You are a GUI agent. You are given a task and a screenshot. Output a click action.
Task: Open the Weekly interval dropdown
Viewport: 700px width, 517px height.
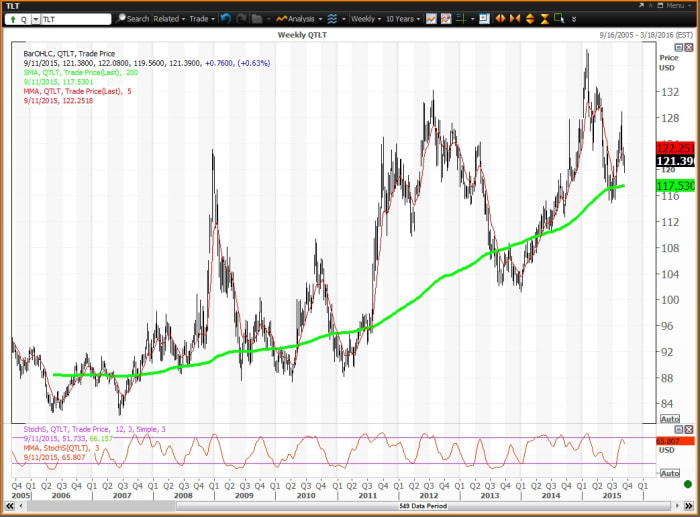coord(366,18)
